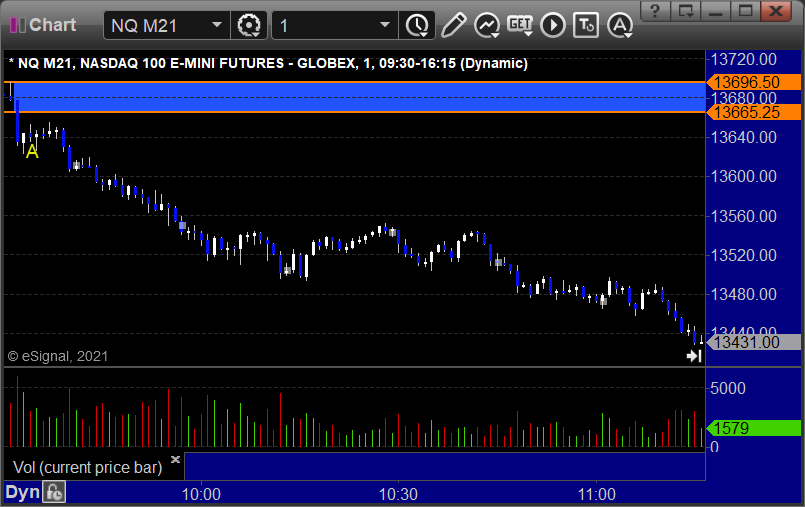
Task: Click the 13696.50 orange price label
Action: click(754, 82)
